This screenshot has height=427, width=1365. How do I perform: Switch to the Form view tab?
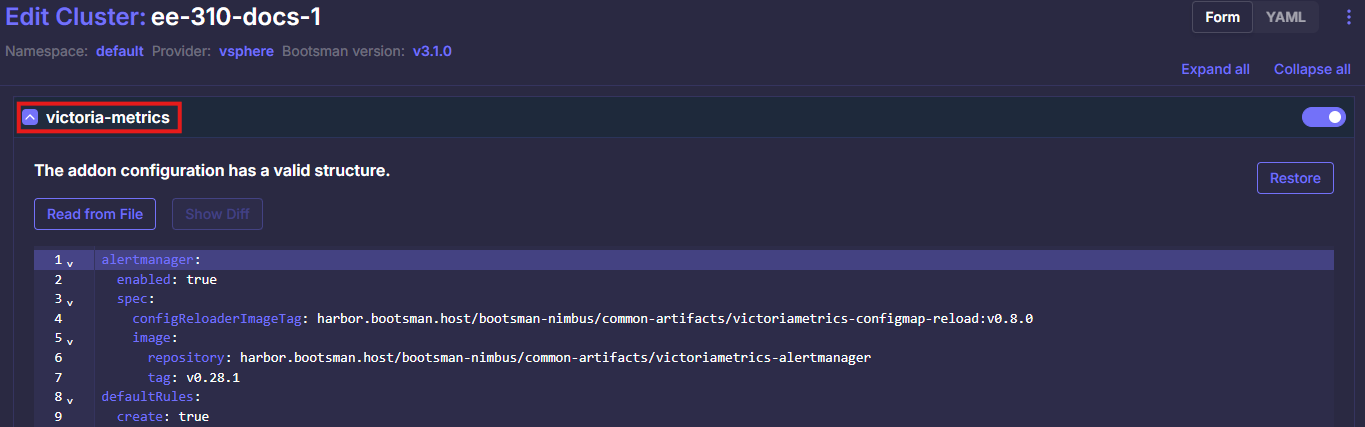point(1222,17)
